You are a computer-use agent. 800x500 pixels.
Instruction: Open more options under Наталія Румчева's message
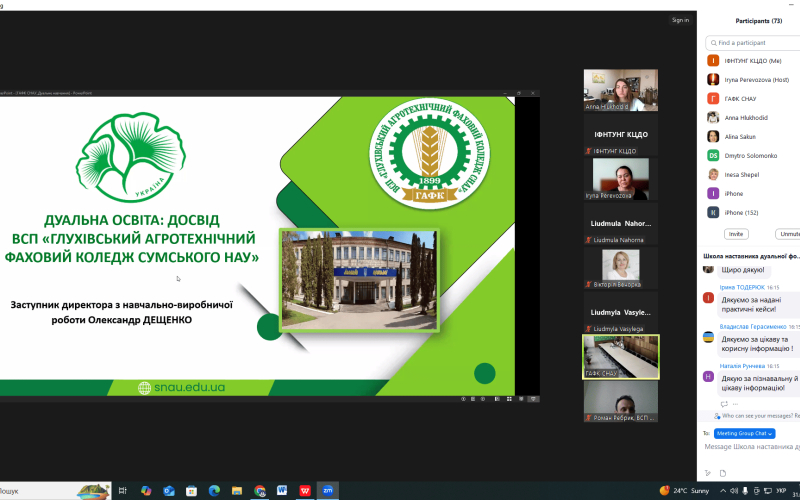(735, 404)
